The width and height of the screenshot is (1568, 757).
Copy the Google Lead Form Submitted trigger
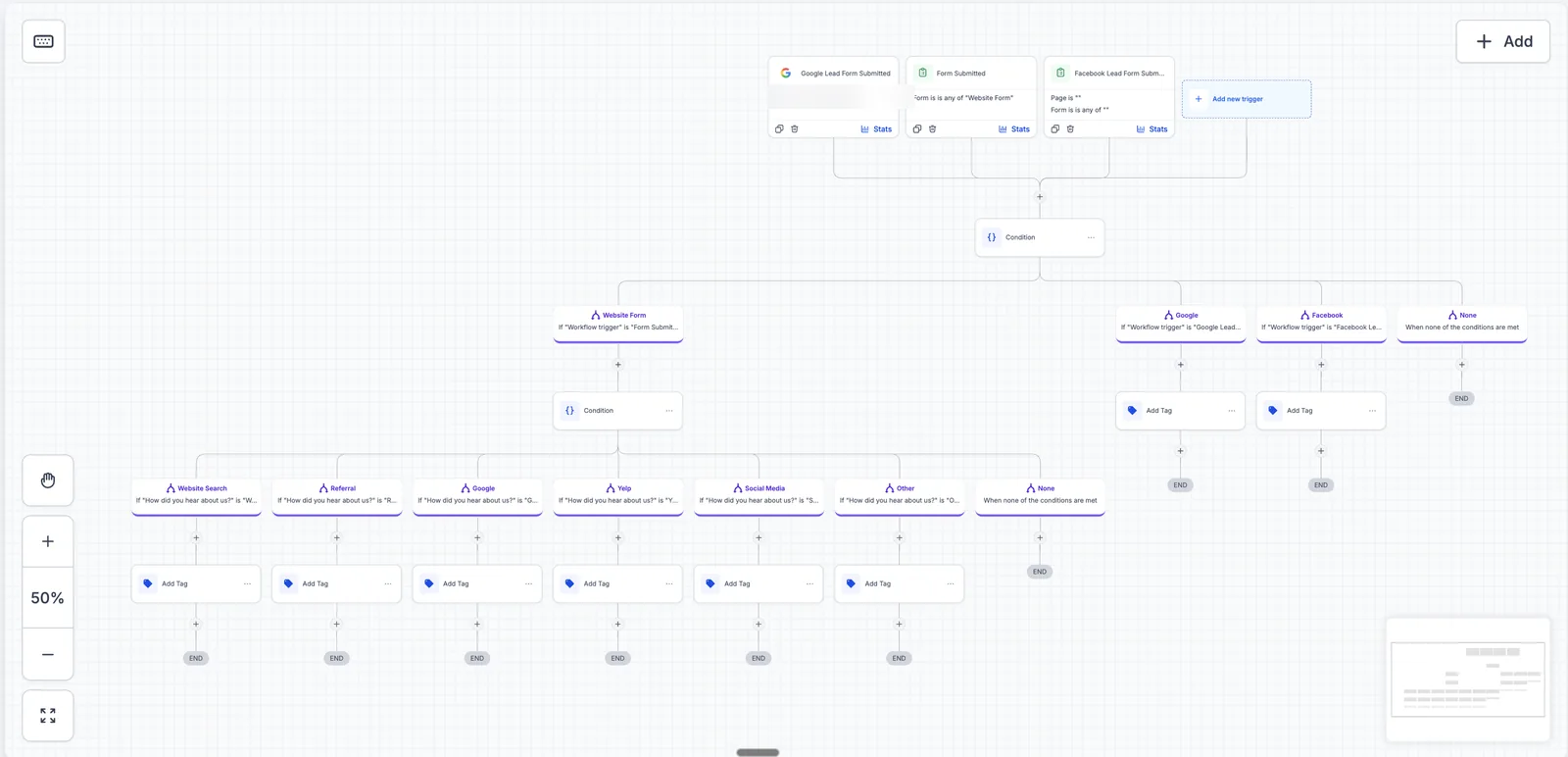tap(779, 128)
